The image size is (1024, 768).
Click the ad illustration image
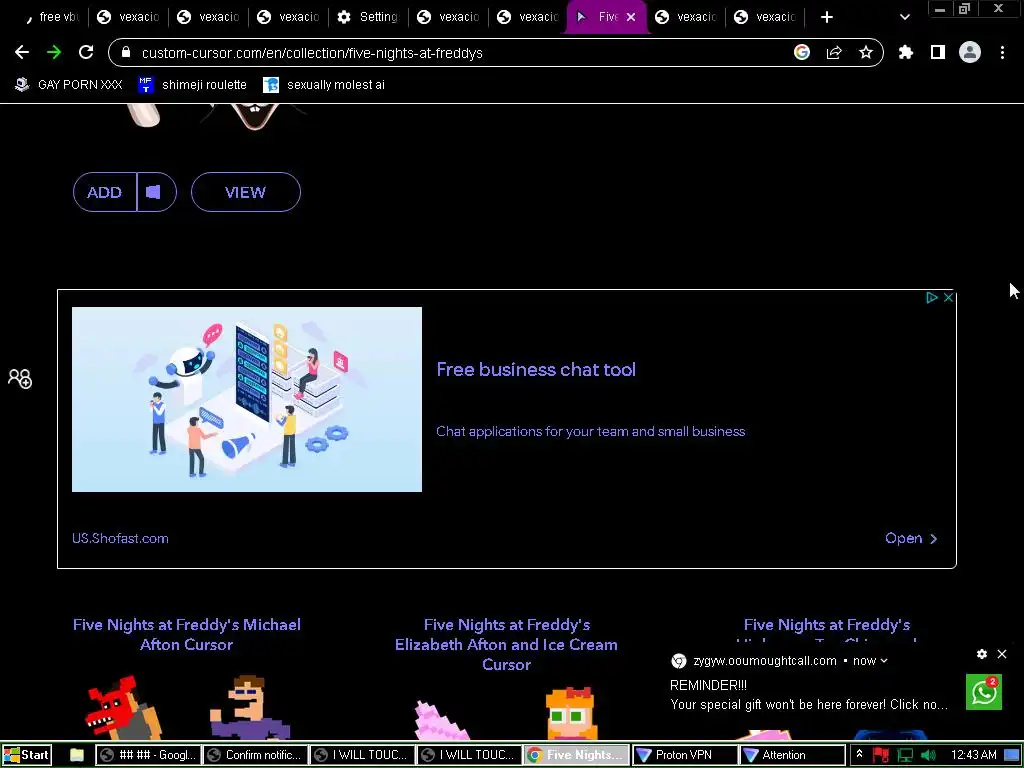(x=247, y=399)
